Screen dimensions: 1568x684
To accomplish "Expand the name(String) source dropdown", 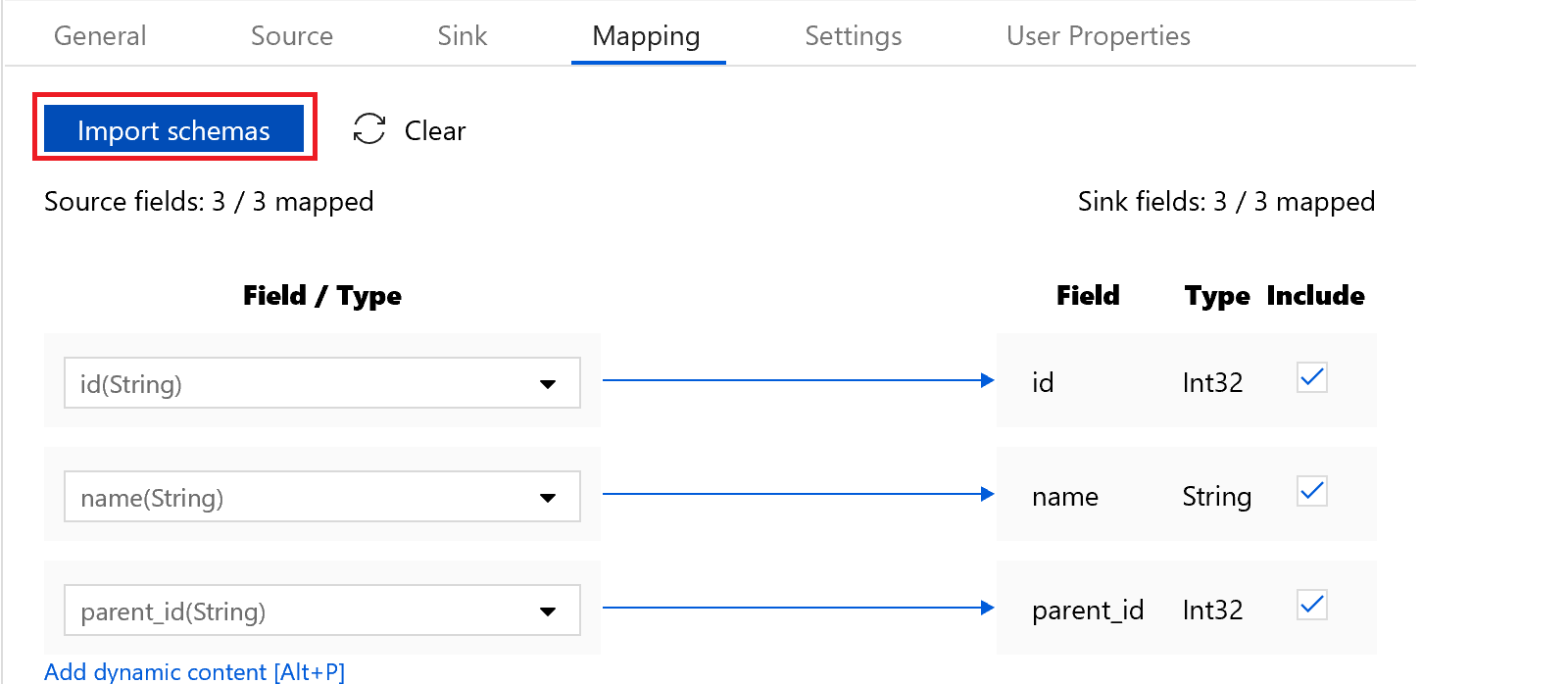I will [547, 498].
